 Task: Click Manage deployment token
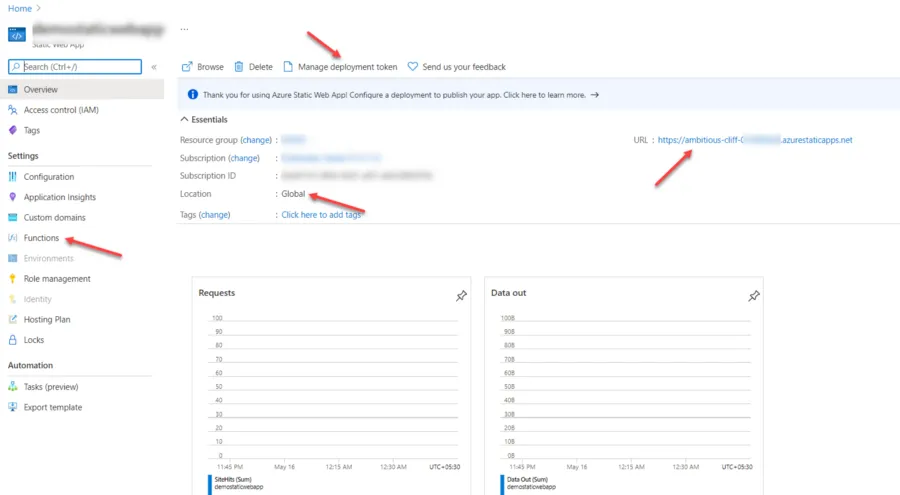click(x=347, y=67)
